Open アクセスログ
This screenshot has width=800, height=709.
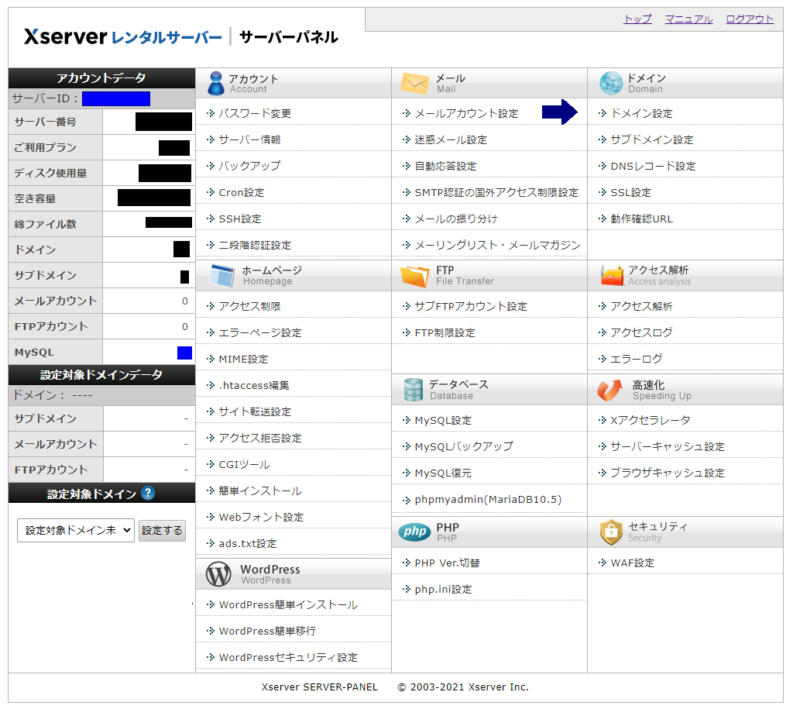[641, 333]
